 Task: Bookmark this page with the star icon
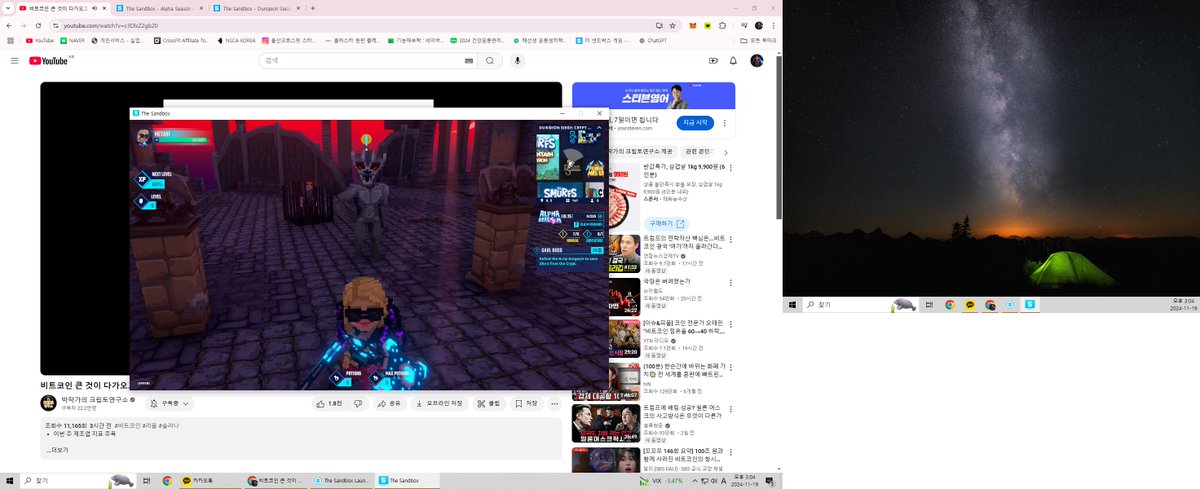tap(674, 25)
